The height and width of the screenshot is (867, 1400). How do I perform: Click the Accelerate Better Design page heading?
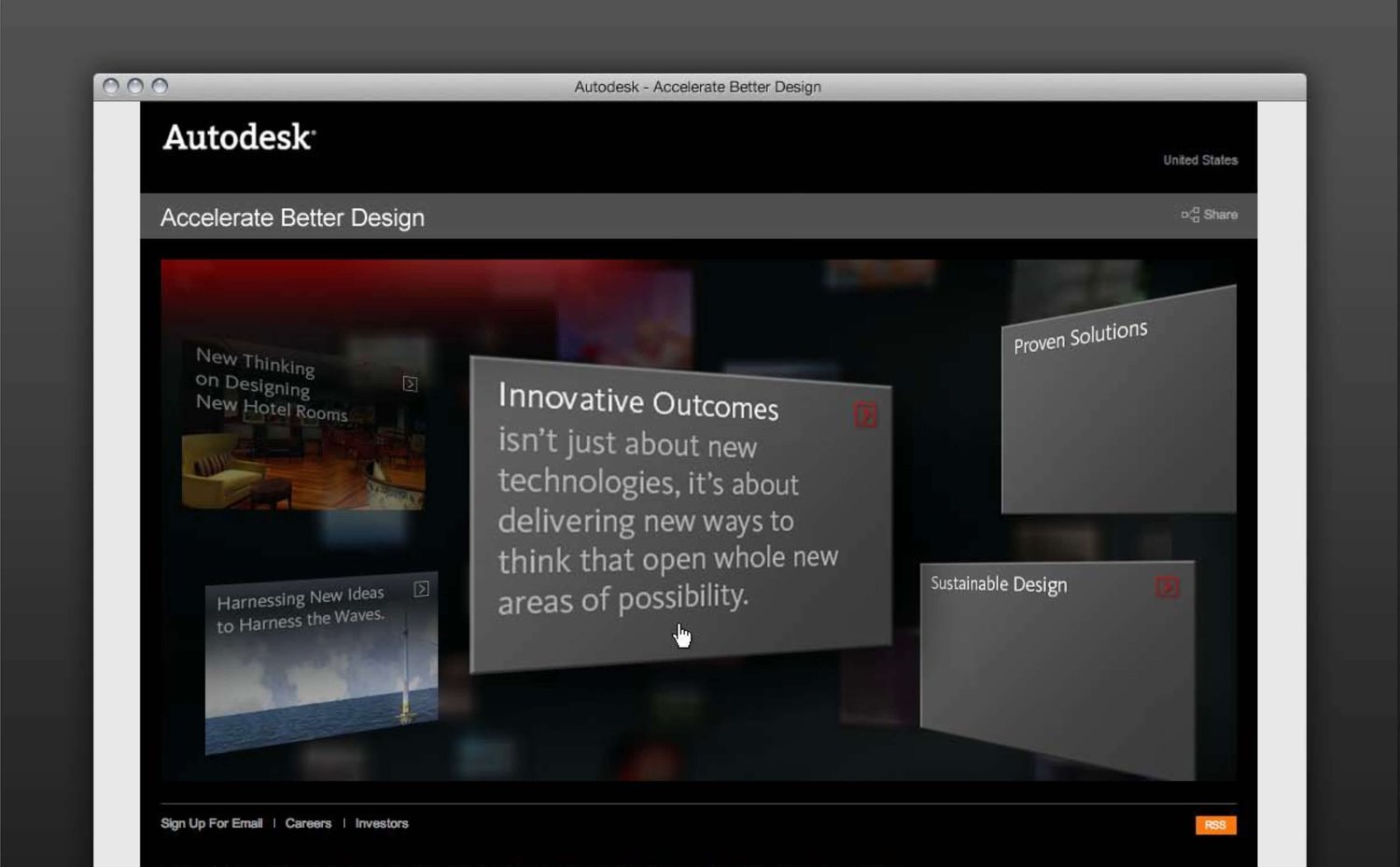[292, 217]
